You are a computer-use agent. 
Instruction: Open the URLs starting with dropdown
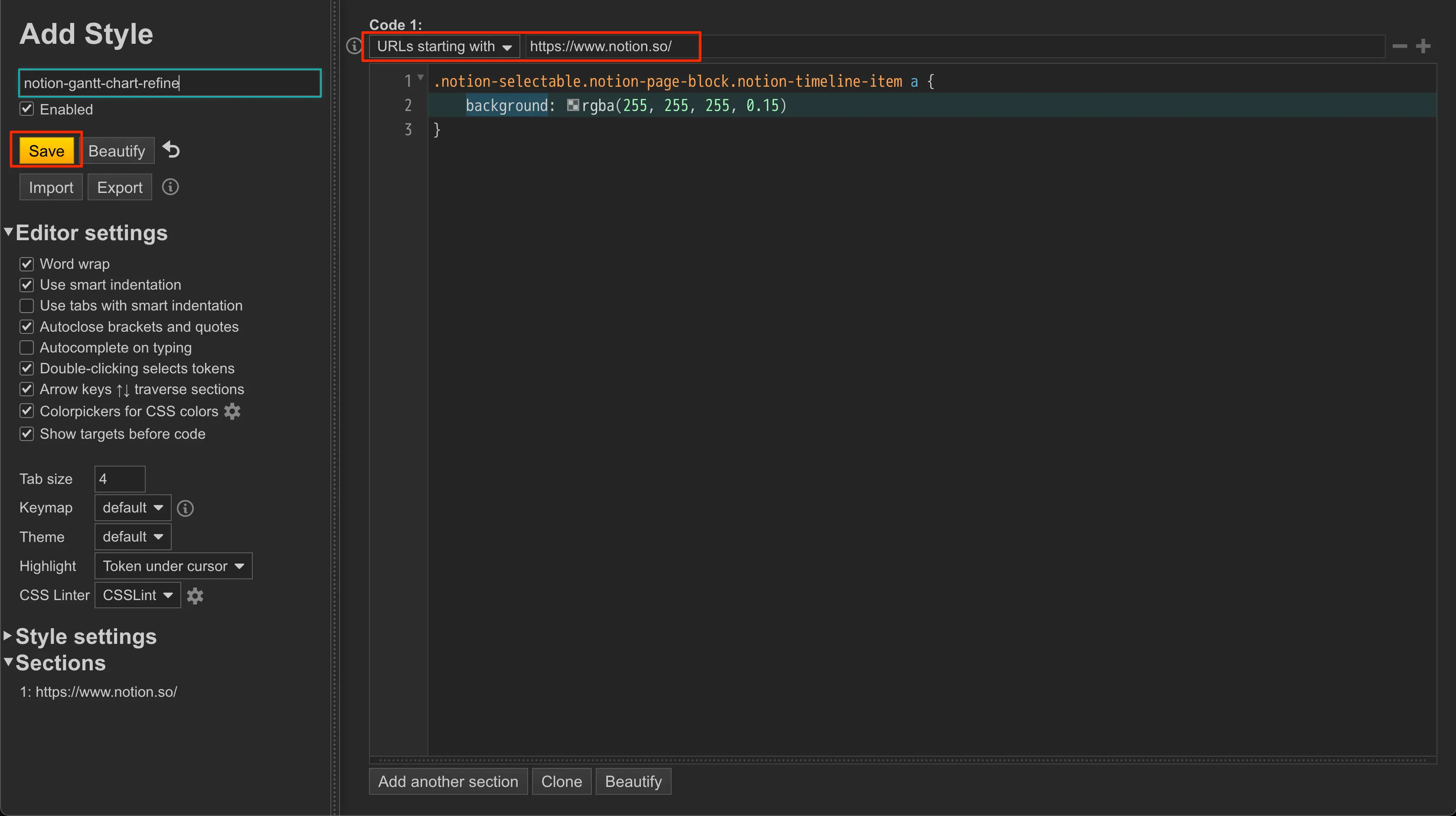click(444, 46)
